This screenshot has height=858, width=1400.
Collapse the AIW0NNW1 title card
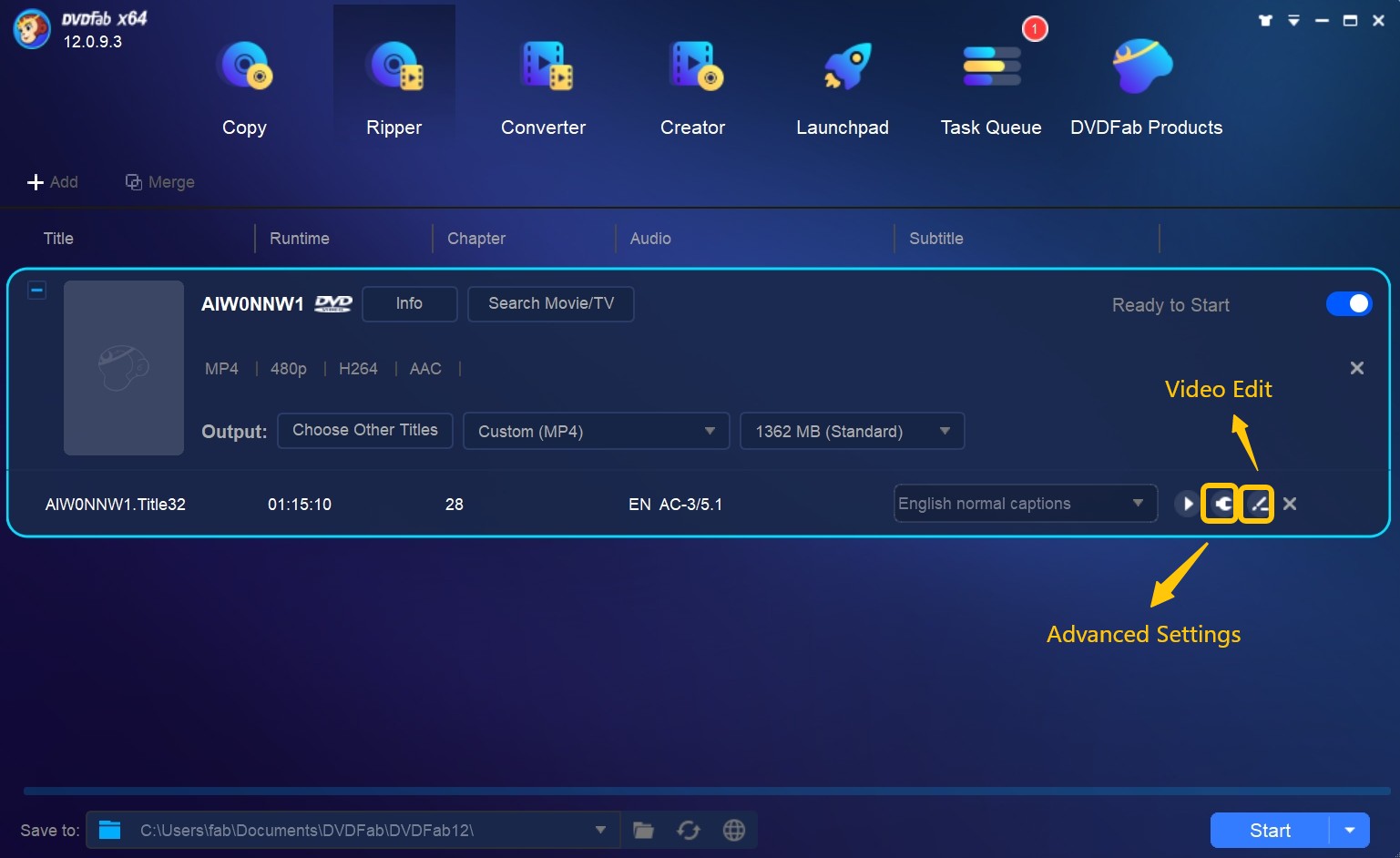pyautogui.click(x=36, y=290)
